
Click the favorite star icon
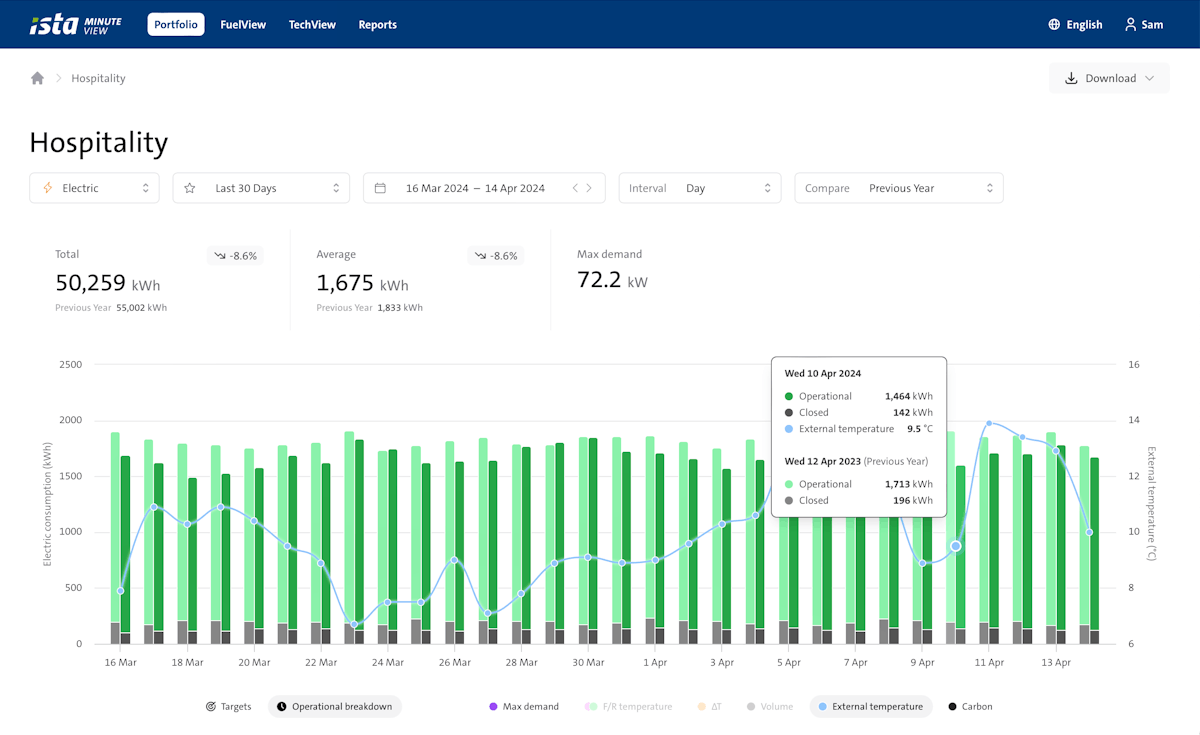click(x=190, y=188)
